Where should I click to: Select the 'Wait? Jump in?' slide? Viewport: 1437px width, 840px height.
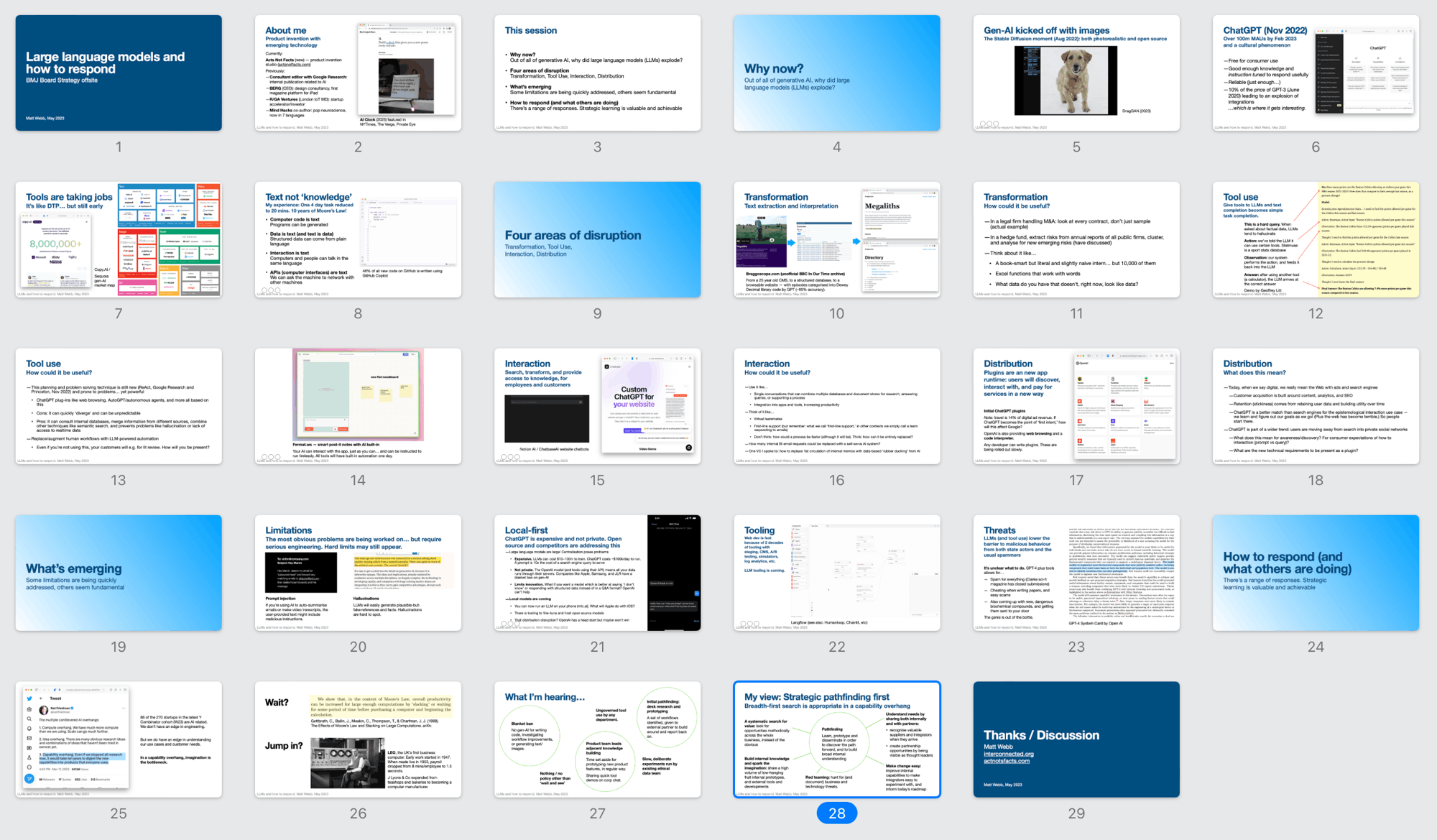pos(358,739)
